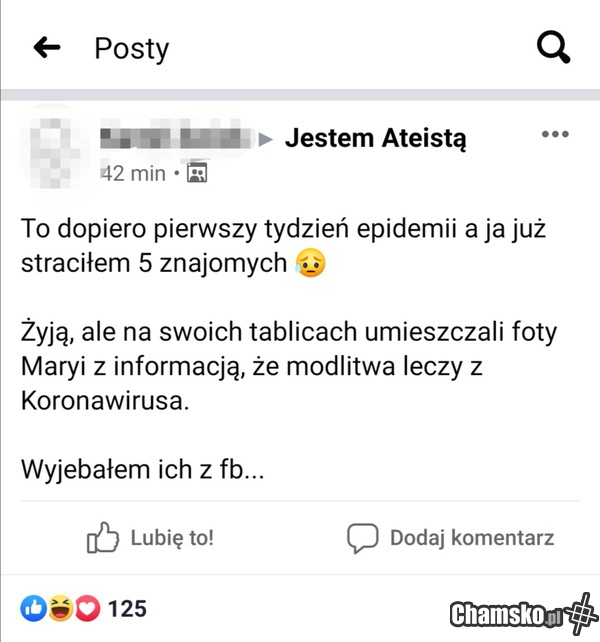Select Dodaj komentarz to add comment
600x642 pixels.
[472, 538]
